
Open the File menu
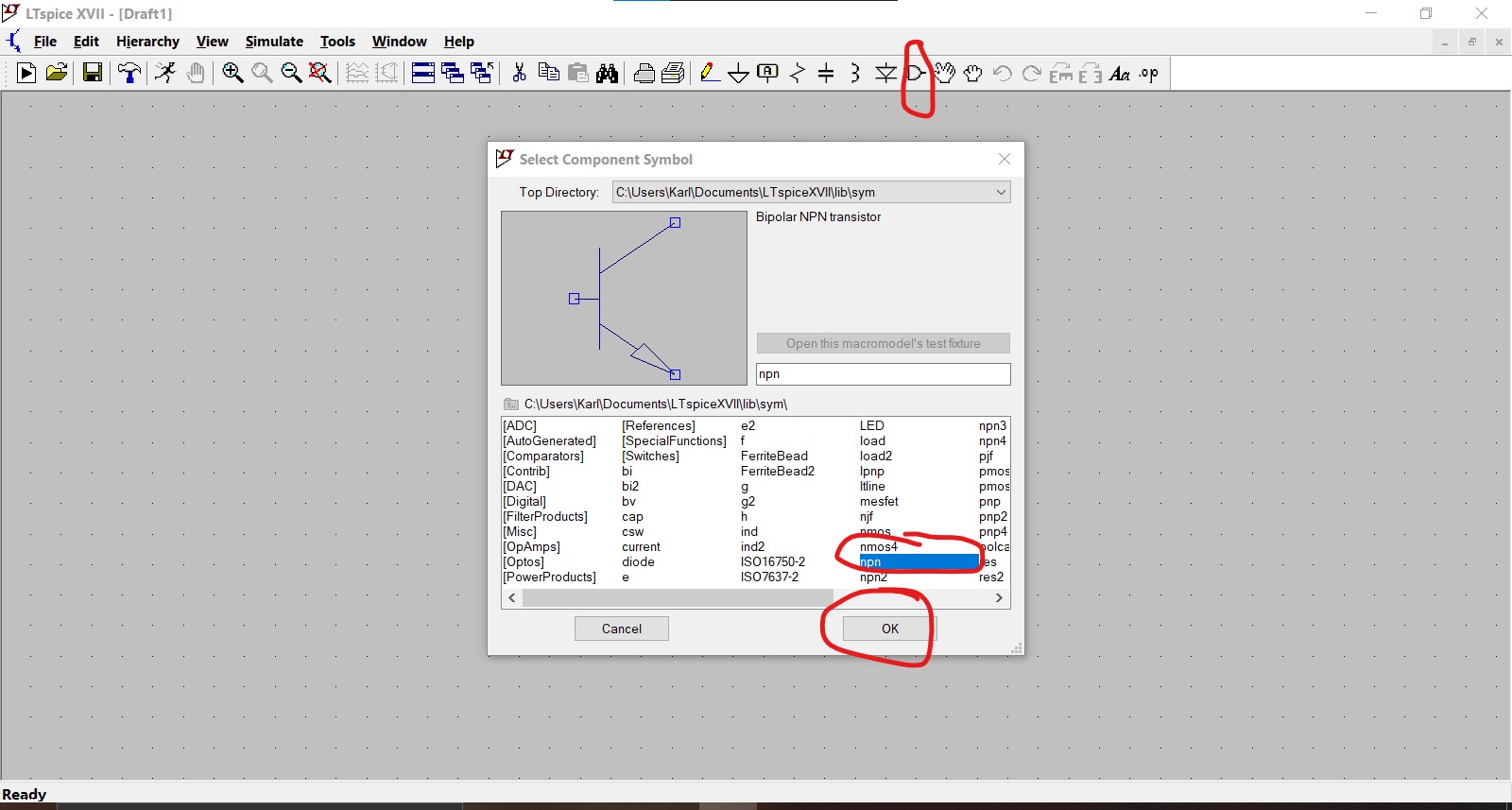tap(45, 42)
